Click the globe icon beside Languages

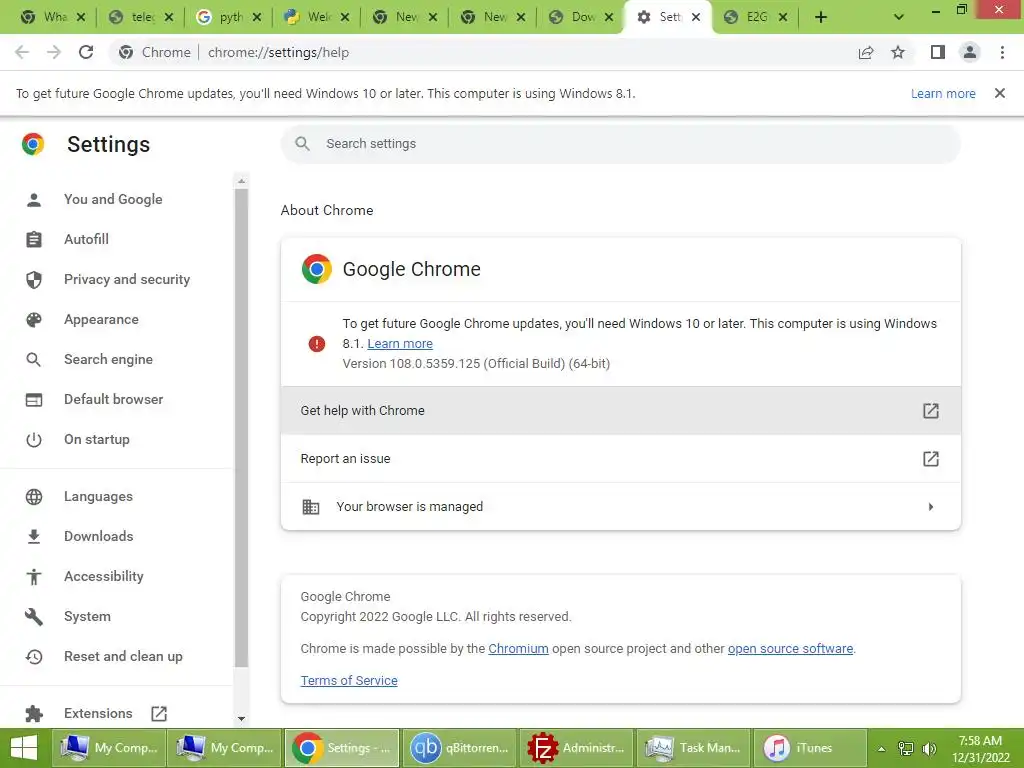click(x=34, y=497)
